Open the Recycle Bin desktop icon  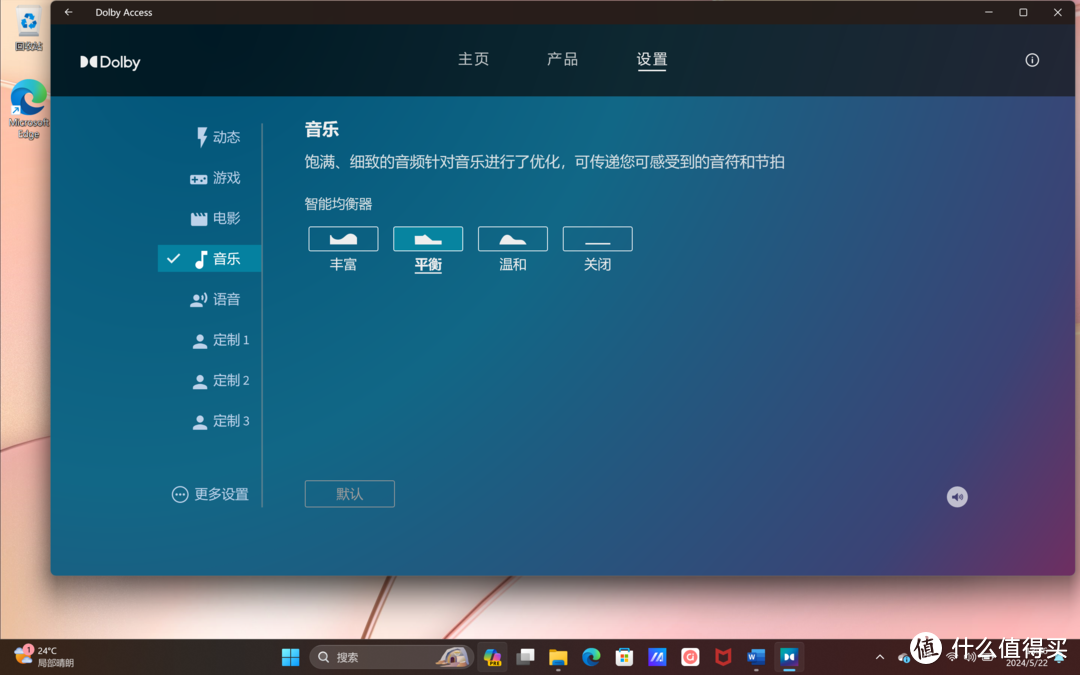coord(28,28)
